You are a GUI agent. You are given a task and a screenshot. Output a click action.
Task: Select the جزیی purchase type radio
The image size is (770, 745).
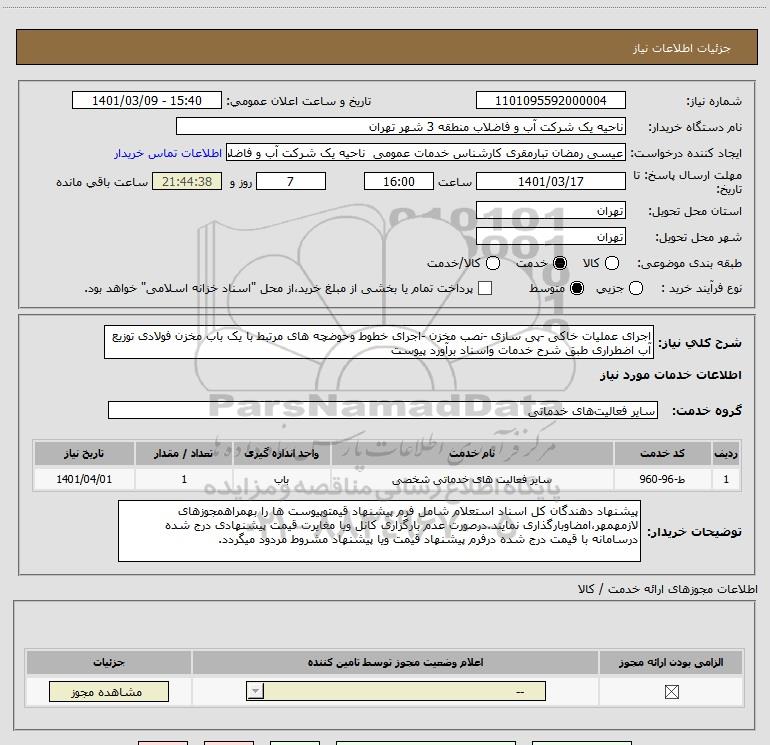[x=635, y=288]
